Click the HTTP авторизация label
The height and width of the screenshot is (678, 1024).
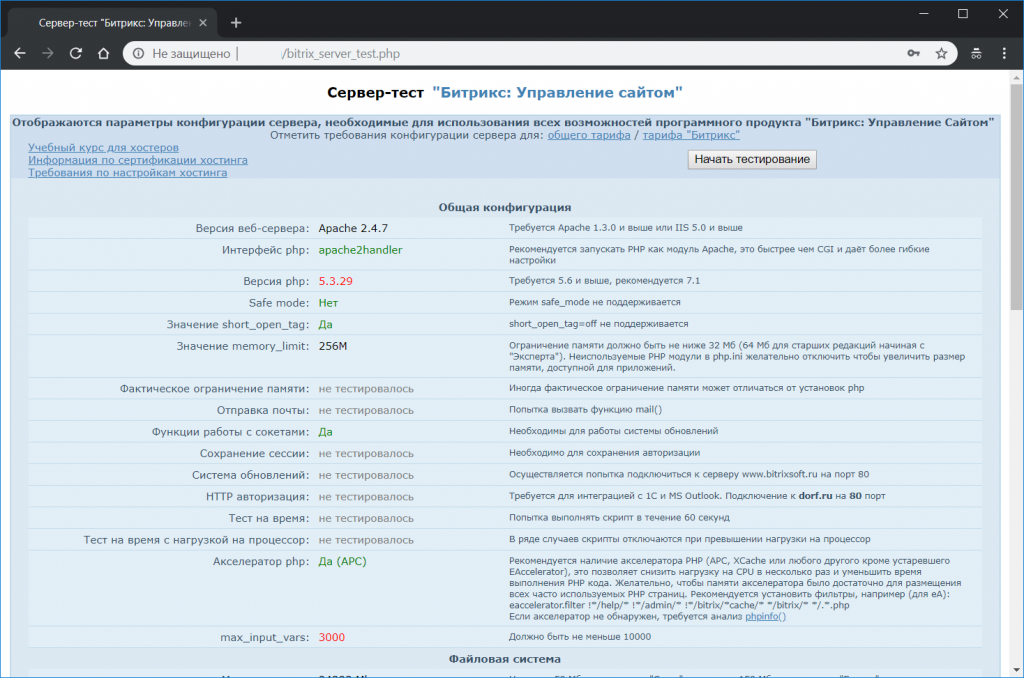[x=257, y=496]
